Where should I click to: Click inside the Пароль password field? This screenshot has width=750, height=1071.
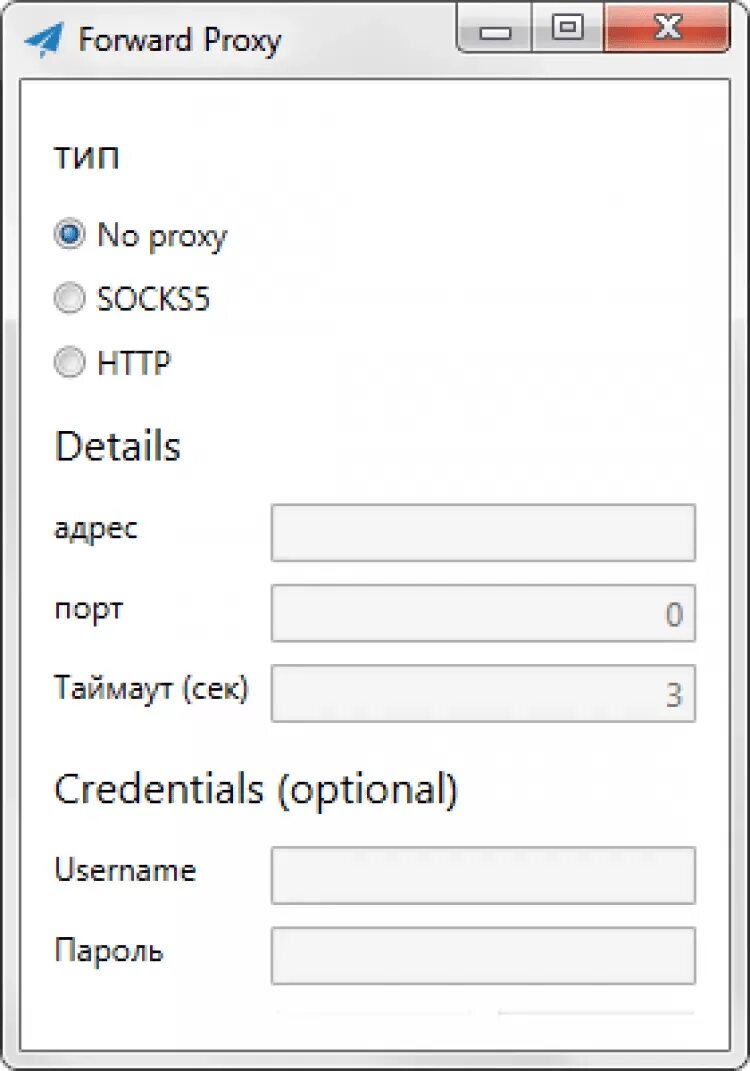[482, 955]
